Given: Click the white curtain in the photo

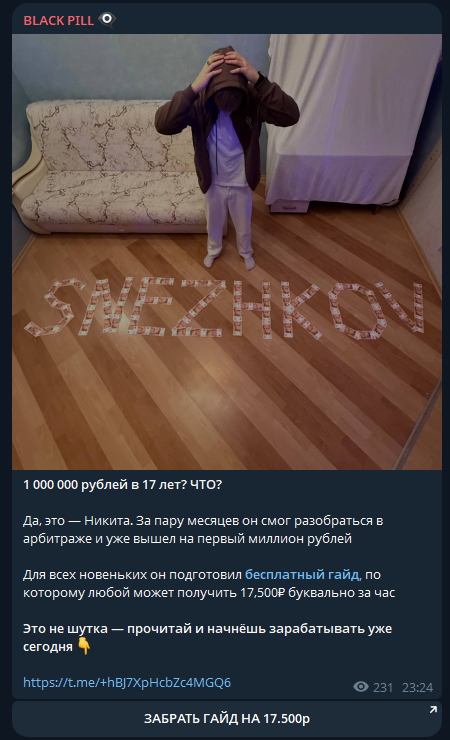Looking at the screenshot, I should click(354, 120).
